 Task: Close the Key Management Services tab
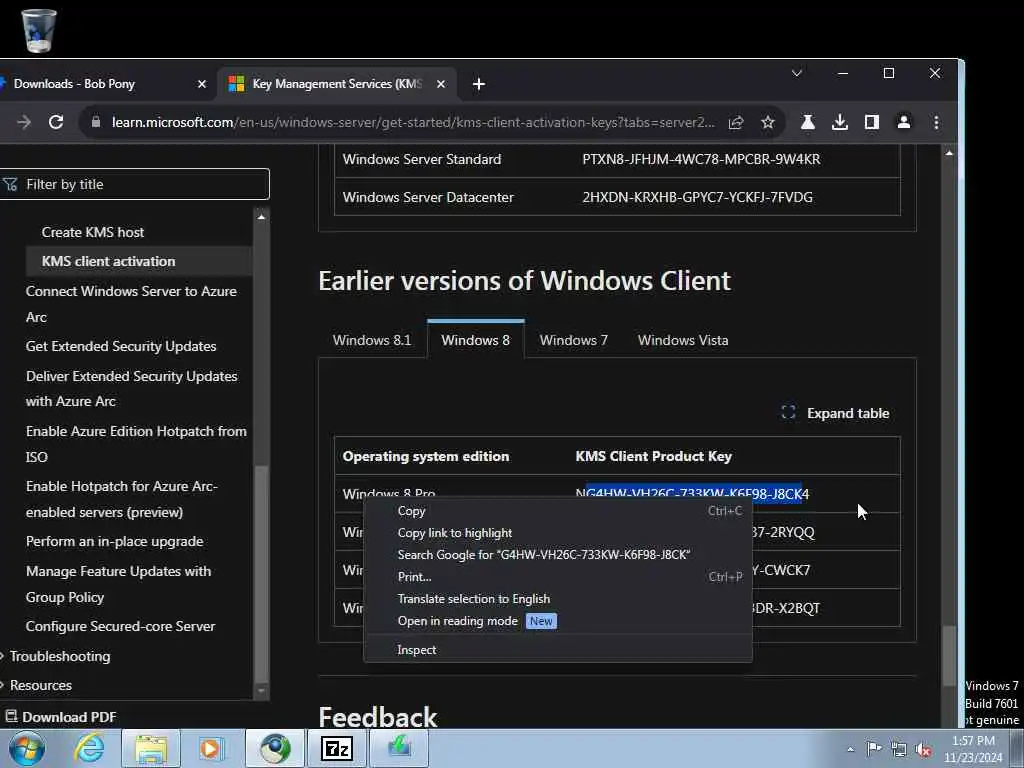(441, 84)
